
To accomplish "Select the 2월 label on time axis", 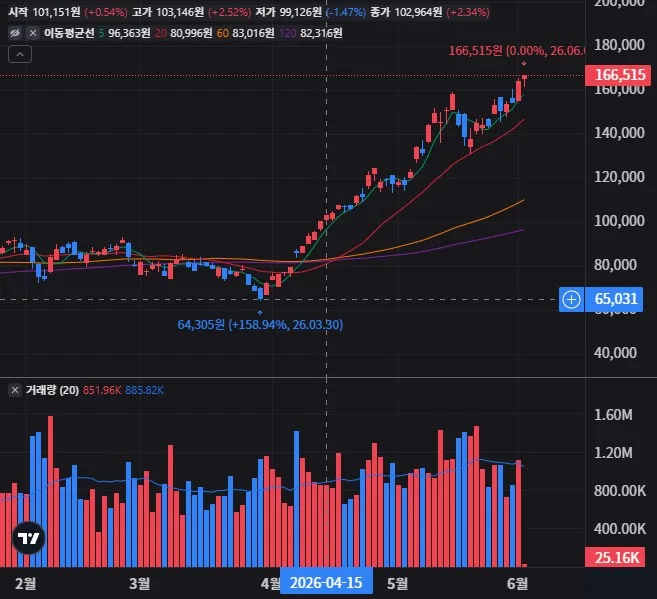I will 26,583.
